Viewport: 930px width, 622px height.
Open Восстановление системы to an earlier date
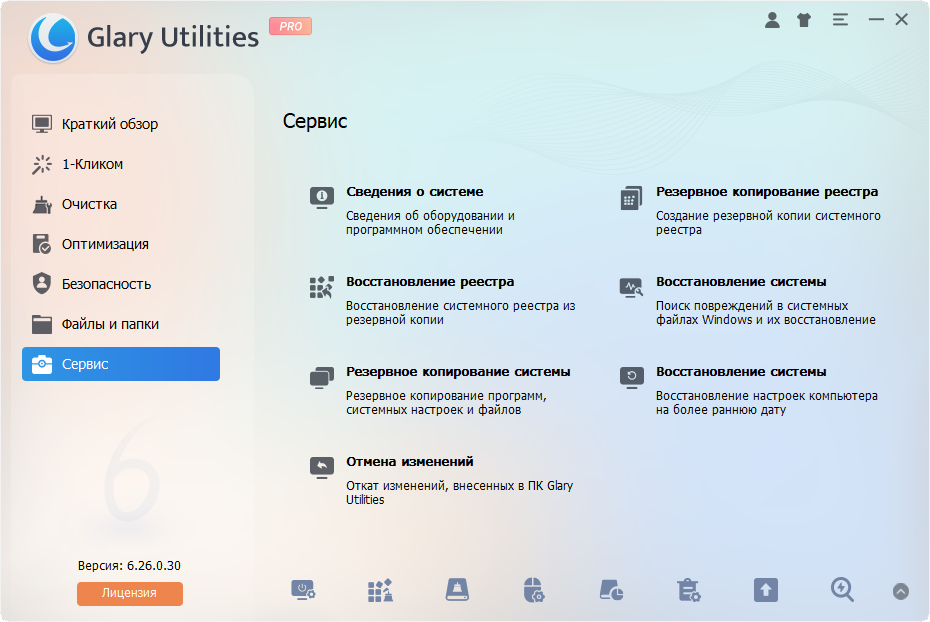pos(741,372)
